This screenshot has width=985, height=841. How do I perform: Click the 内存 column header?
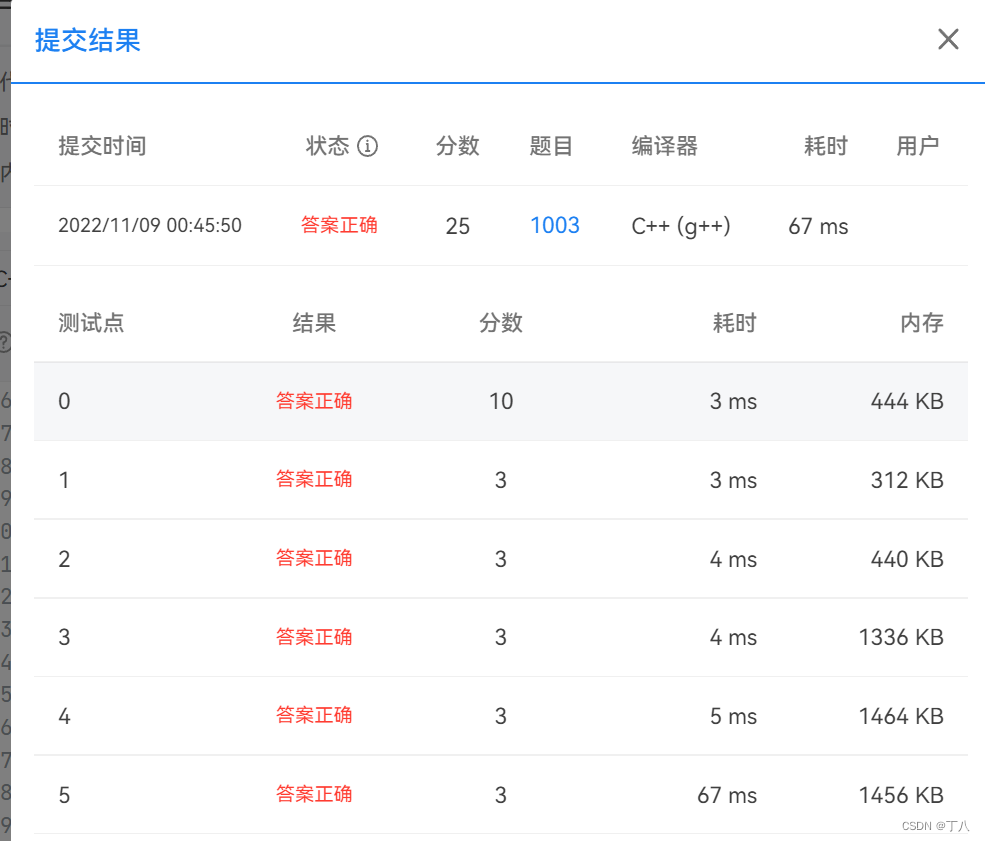tap(922, 323)
